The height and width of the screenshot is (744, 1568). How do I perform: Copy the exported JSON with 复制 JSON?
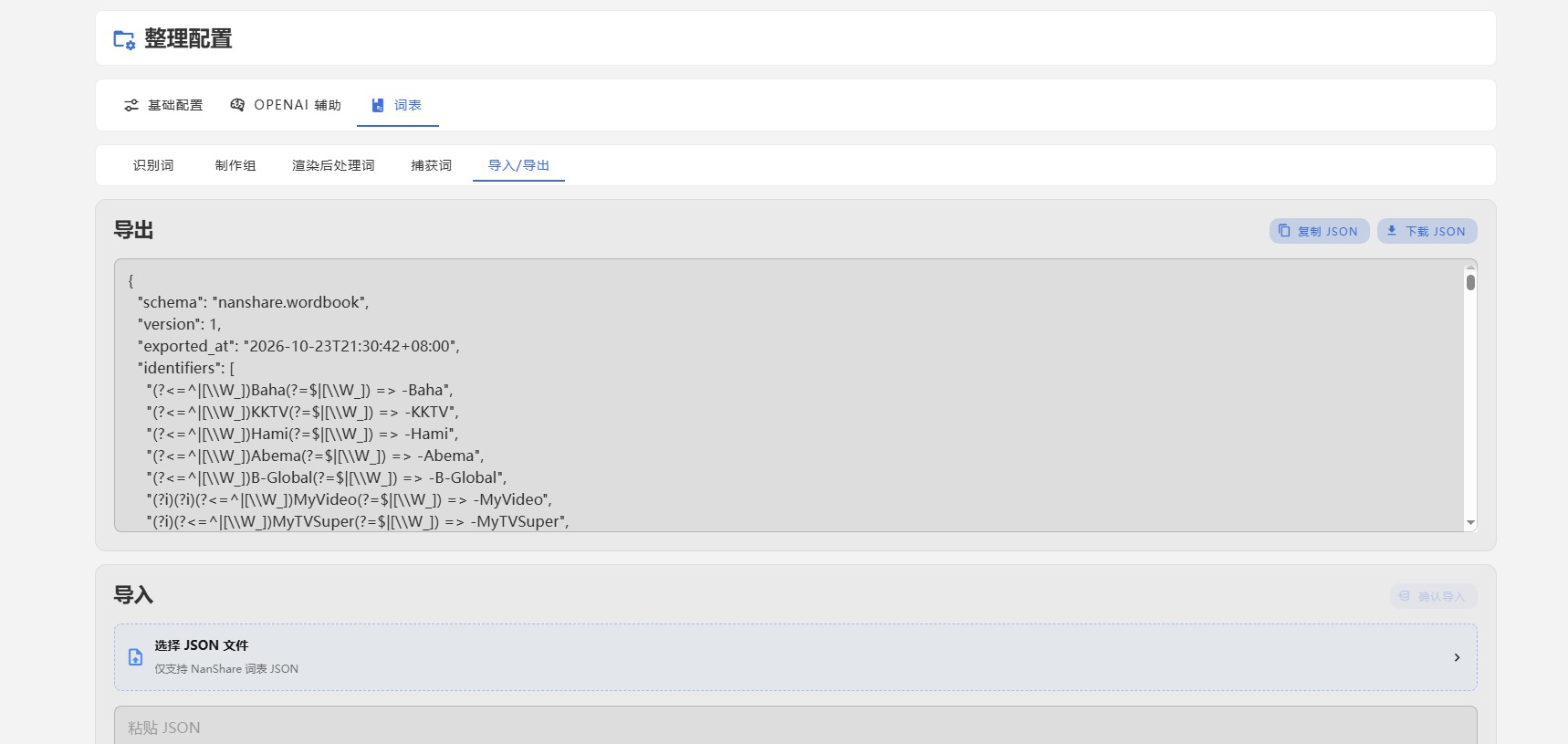pyautogui.click(x=1319, y=231)
